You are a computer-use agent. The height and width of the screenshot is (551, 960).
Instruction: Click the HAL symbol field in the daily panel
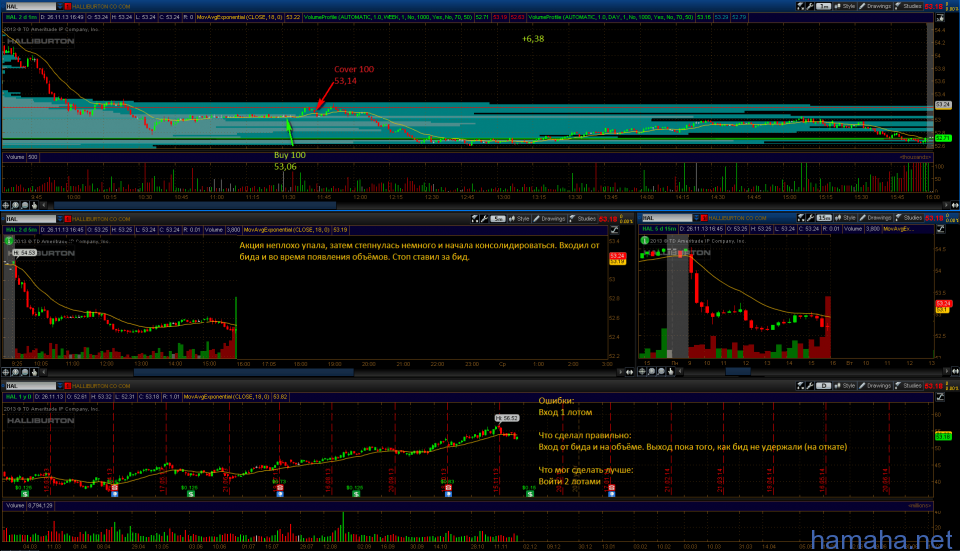31,386
